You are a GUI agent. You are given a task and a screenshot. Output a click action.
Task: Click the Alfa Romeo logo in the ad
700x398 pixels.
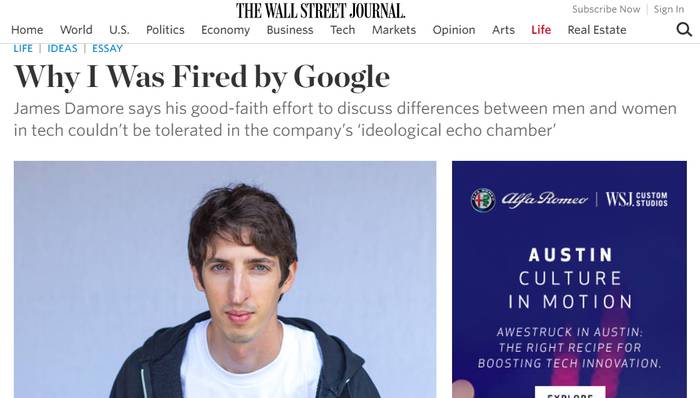coord(529,200)
